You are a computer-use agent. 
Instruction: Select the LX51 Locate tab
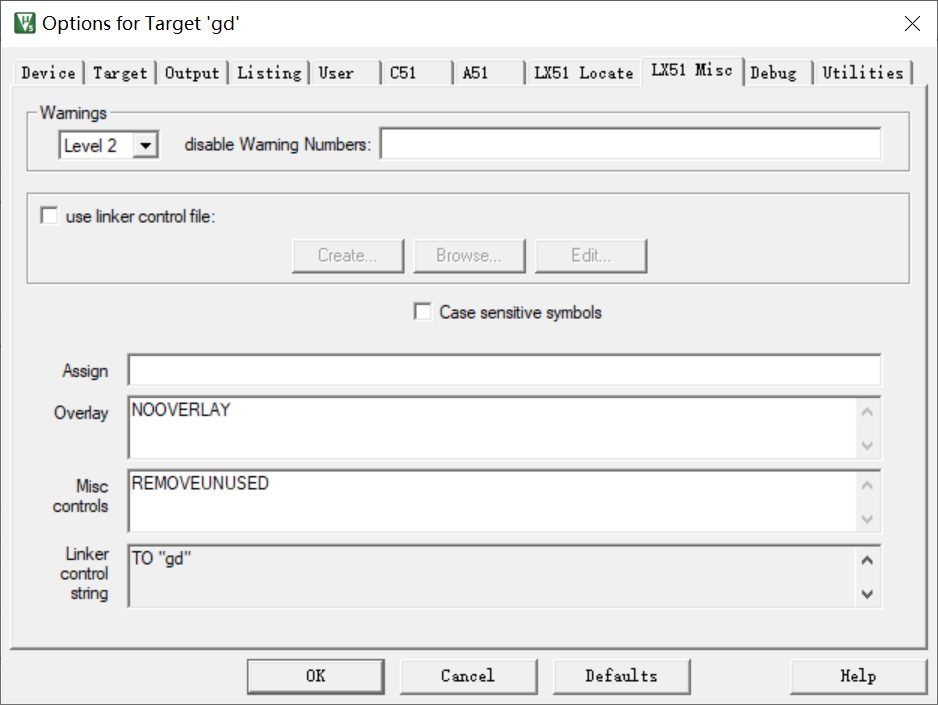click(x=583, y=73)
